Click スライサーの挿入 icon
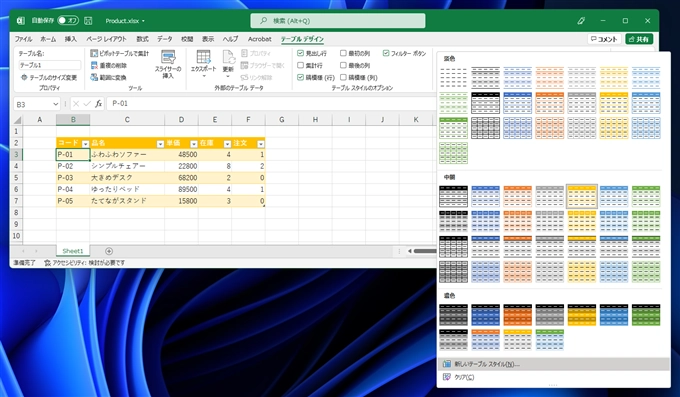The width and height of the screenshot is (680, 397). tap(168, 58)
